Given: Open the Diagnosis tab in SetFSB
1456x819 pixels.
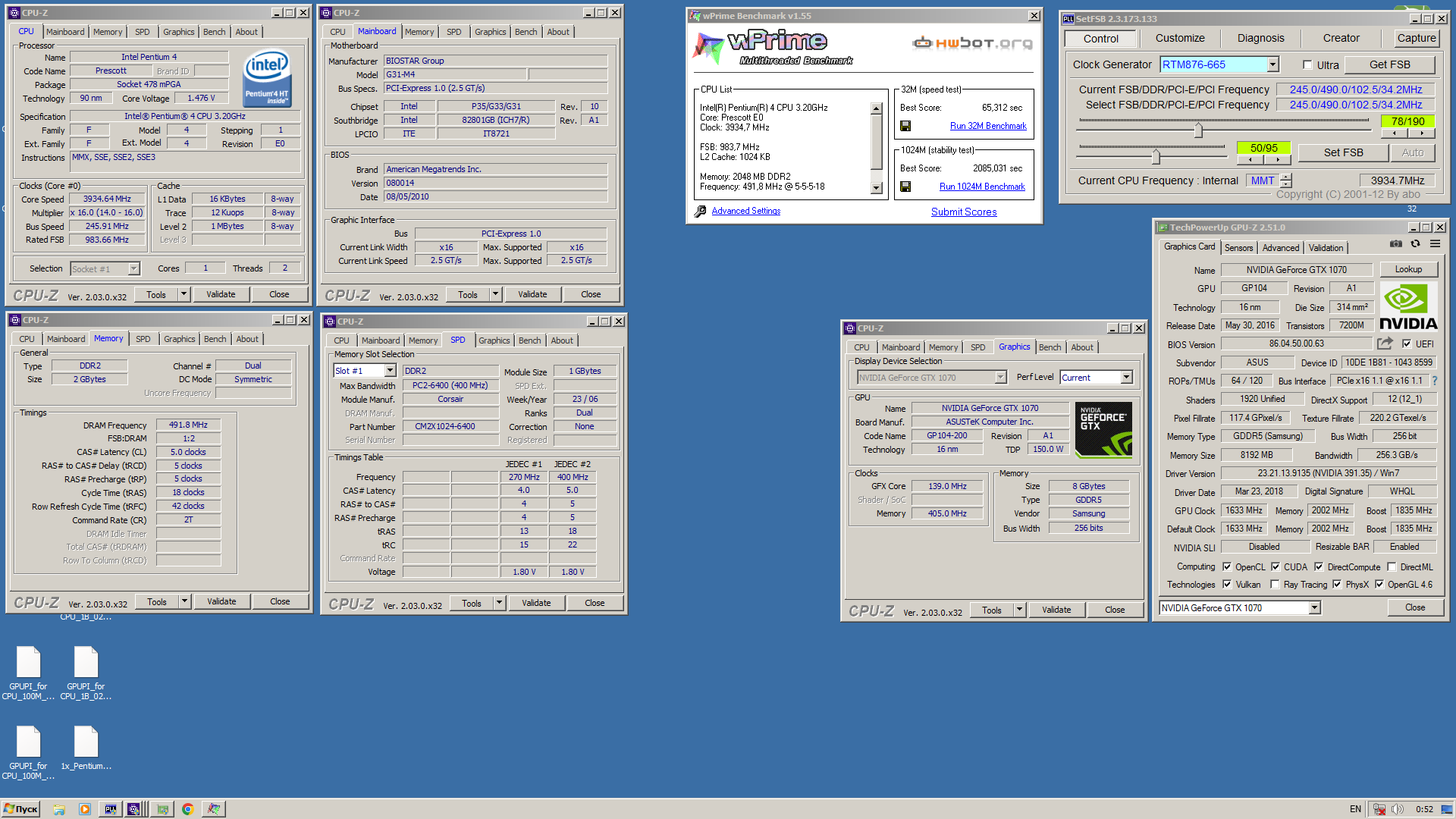Looking at the screenshot, I should coord(1261,39).
